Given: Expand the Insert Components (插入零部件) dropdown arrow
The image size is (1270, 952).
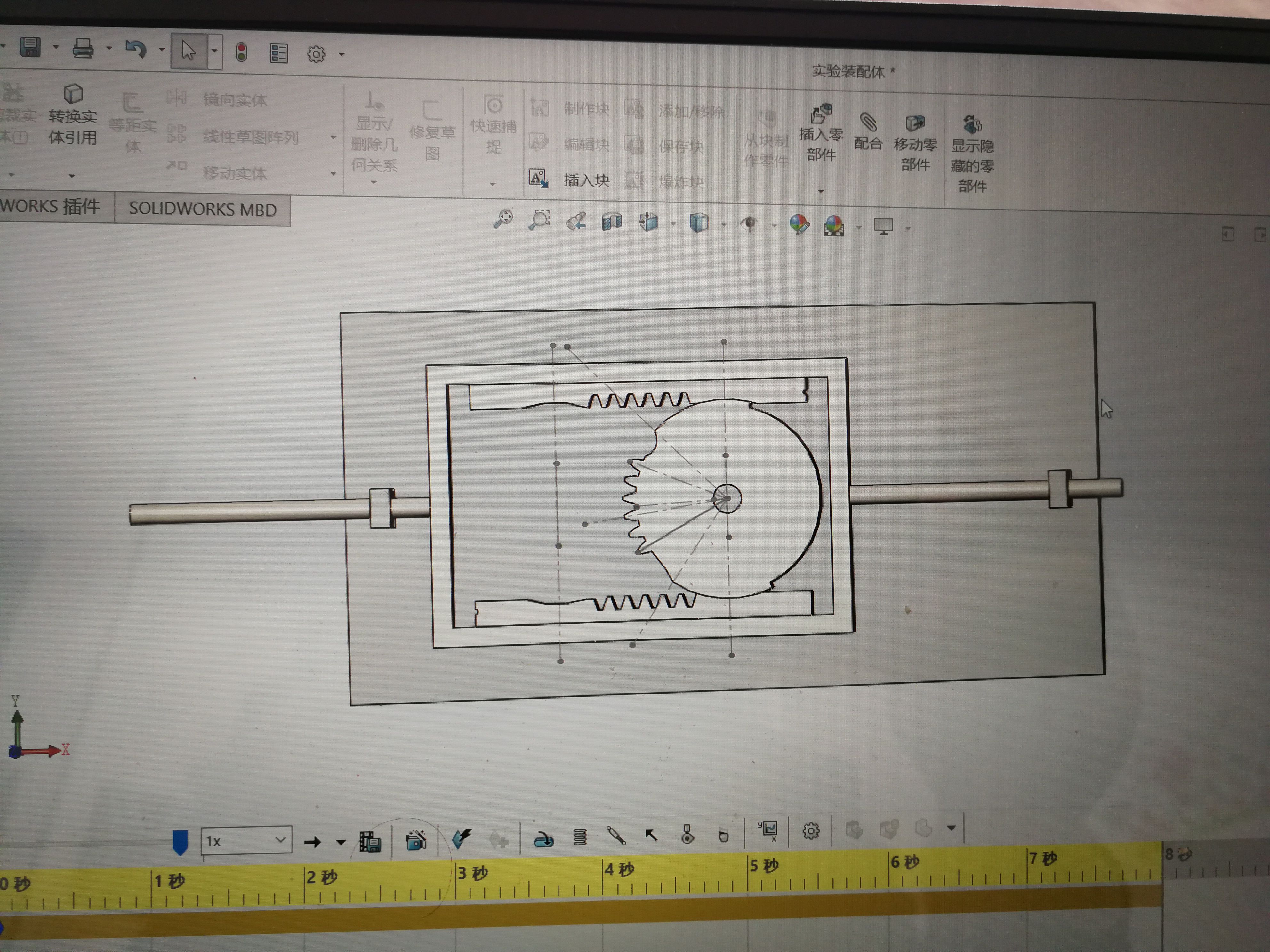Looking at the screenshot, I should coord(820,191).
